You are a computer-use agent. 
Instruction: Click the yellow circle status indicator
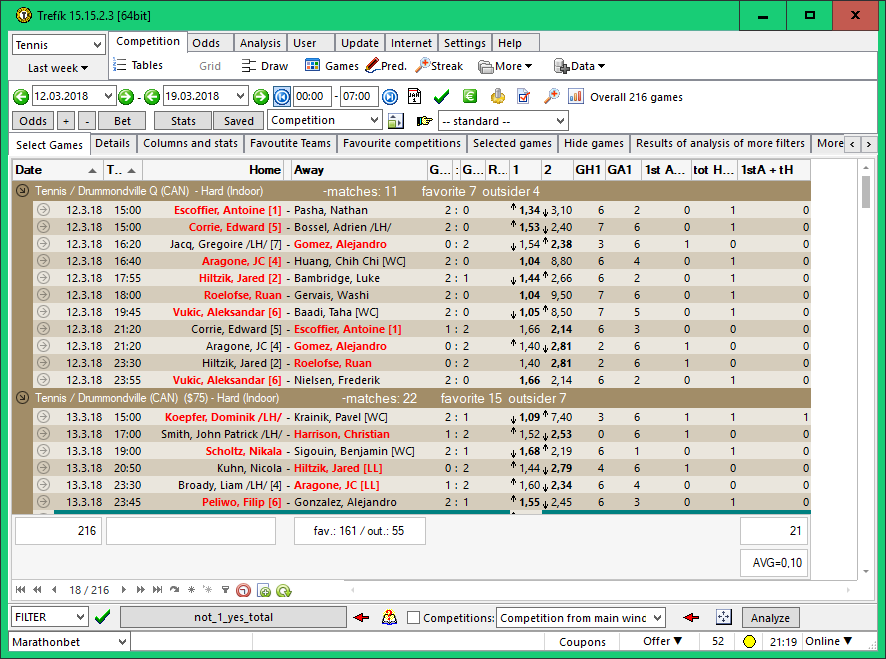pos(749,642)
